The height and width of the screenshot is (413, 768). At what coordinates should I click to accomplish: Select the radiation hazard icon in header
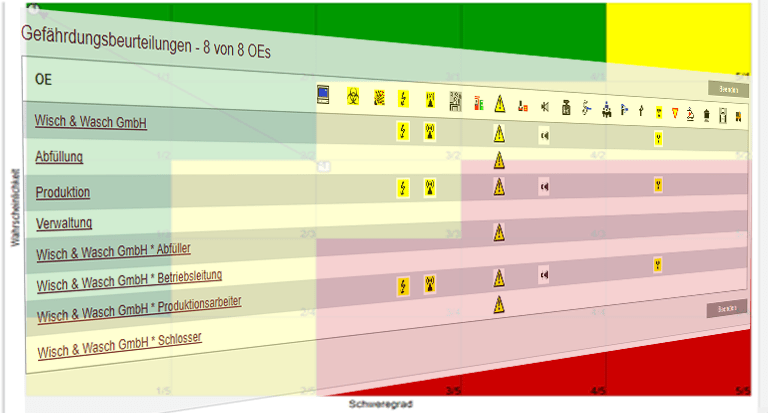pyautogui.click(x=430, y=100)
